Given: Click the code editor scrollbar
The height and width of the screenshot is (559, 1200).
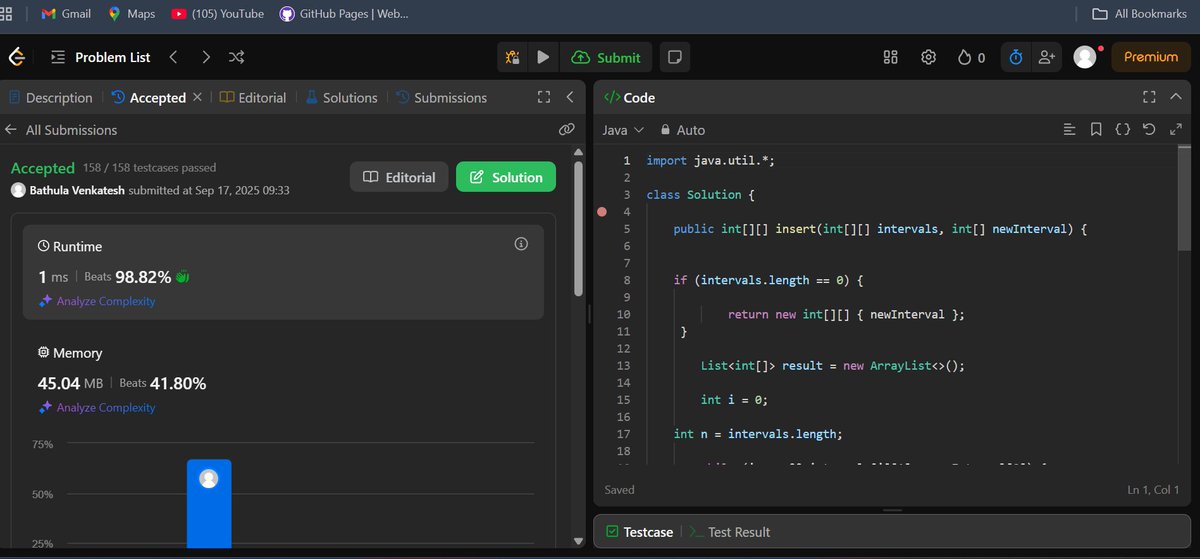Looking at the screenshot, I should 1186,200.
